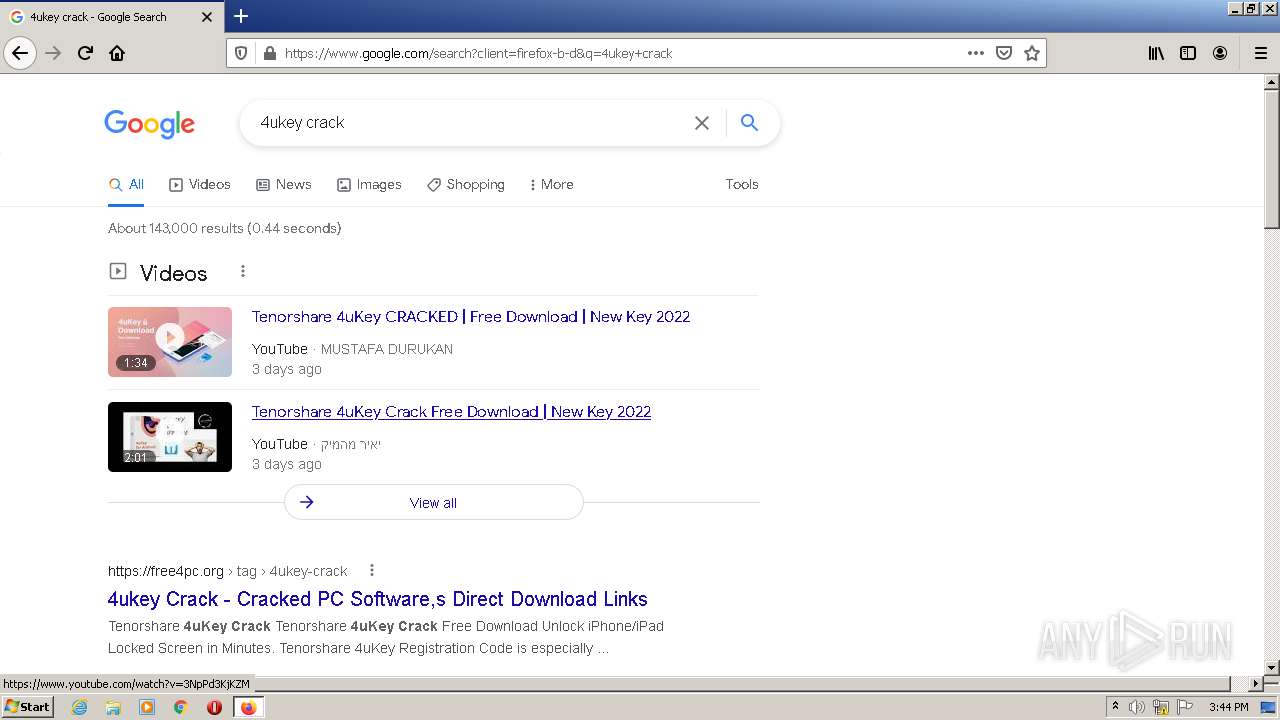Image resolution: width=1280 pixels, height=720 pixels.
Task: Submit search with magnifier icon
Action: [749, 122]
